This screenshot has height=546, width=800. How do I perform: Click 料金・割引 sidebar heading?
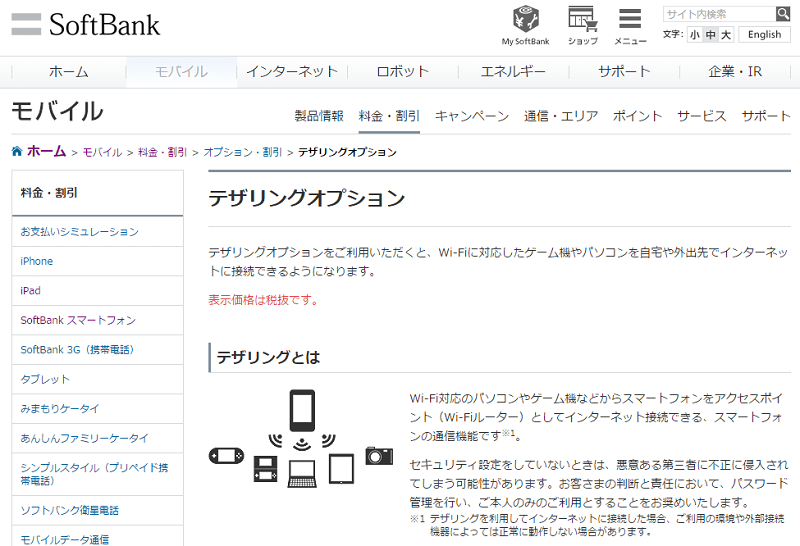pos(49,193)
